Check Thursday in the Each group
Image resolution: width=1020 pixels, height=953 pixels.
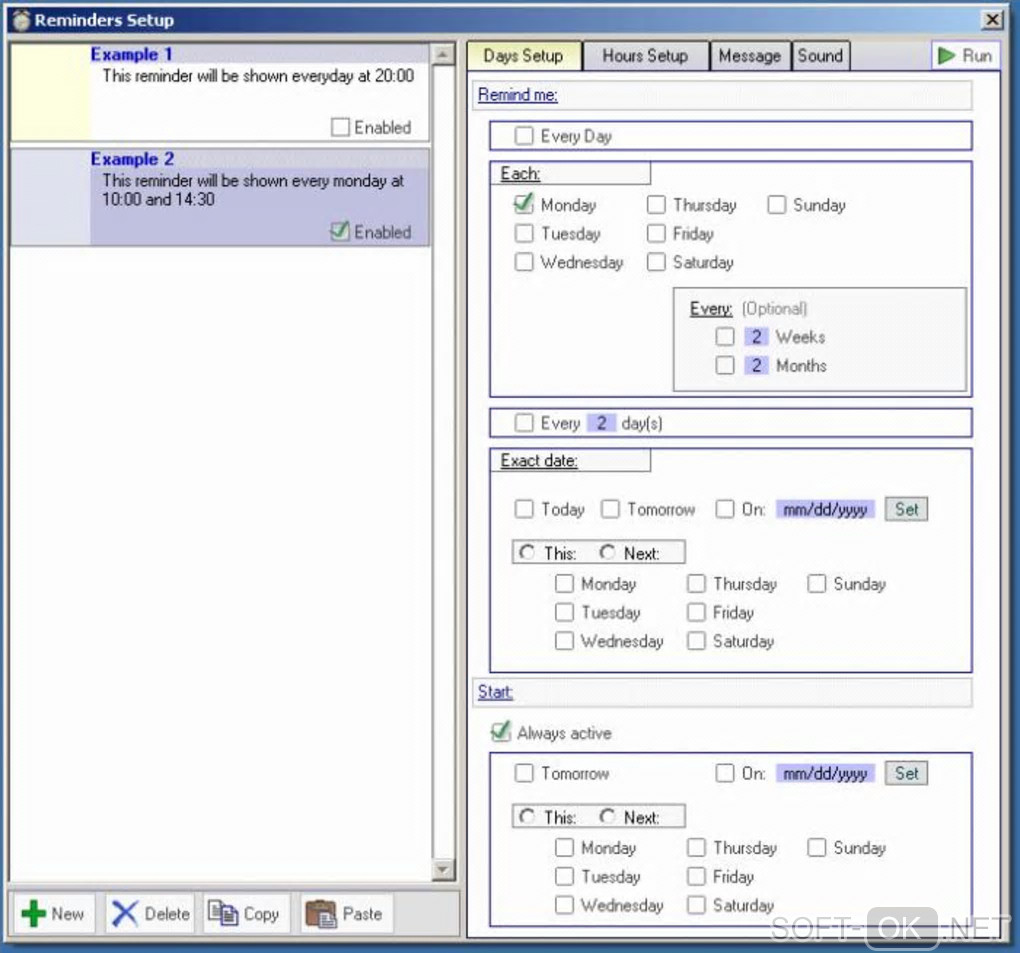[x=656, y=205]
